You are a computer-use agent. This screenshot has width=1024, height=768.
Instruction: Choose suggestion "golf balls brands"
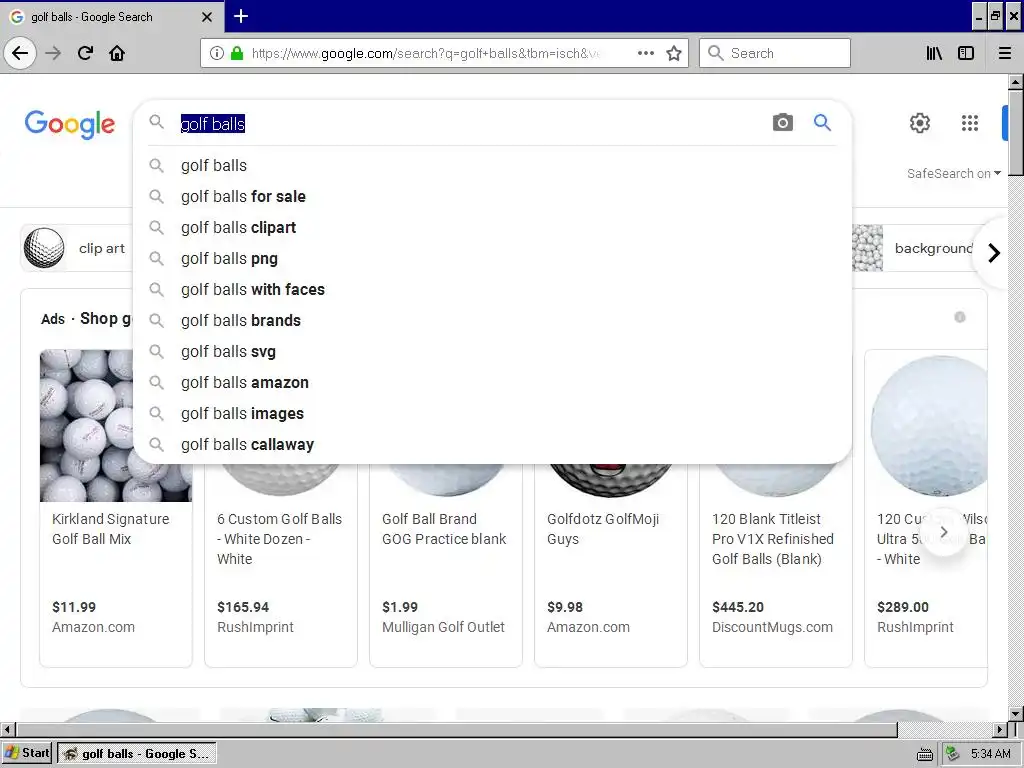coord(493,321)
